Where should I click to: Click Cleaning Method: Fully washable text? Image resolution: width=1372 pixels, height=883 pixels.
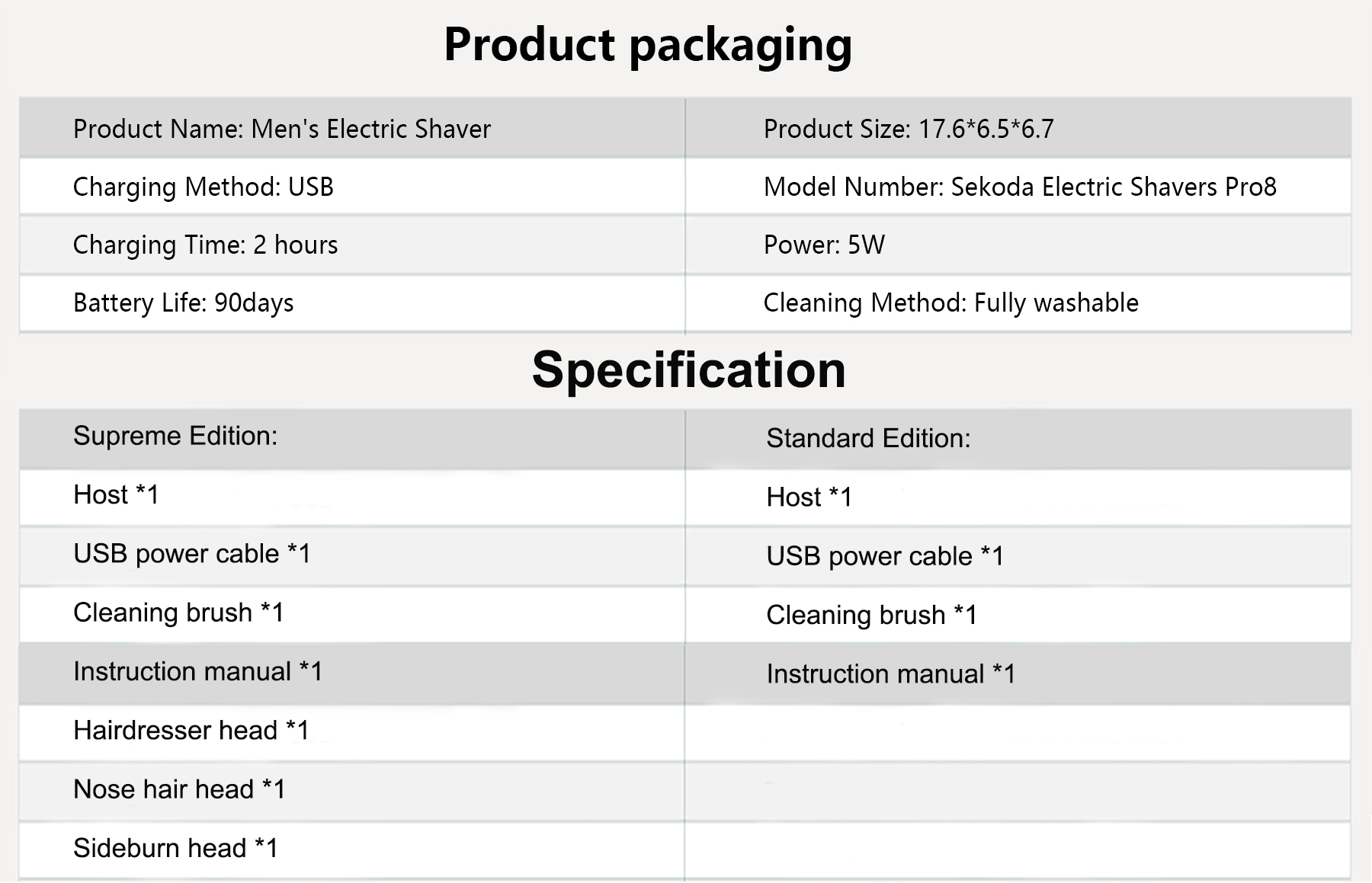[x=950, y=303]
